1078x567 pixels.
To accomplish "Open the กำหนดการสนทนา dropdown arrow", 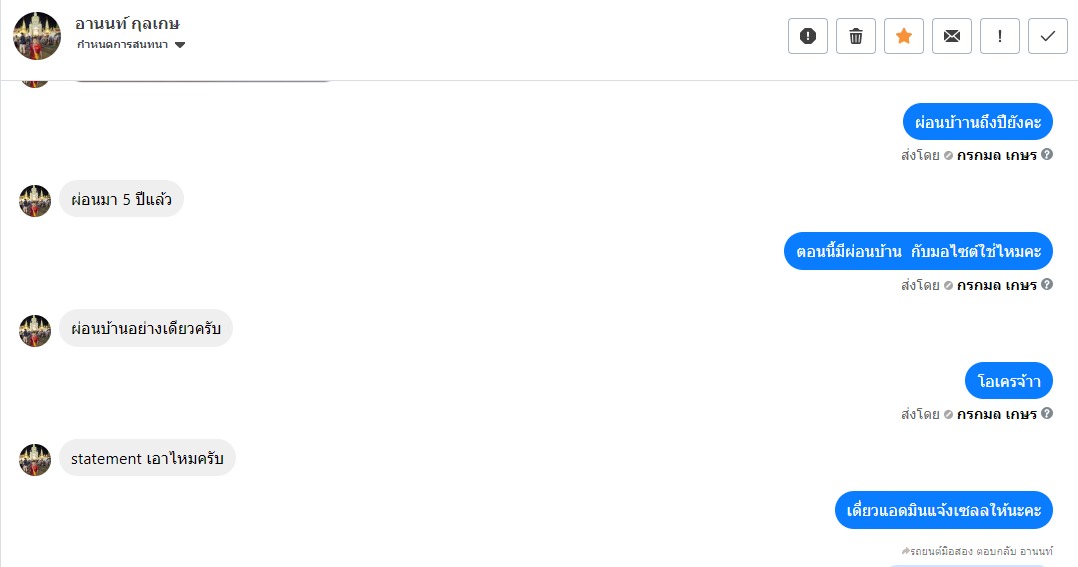I will tap(180, 45).
